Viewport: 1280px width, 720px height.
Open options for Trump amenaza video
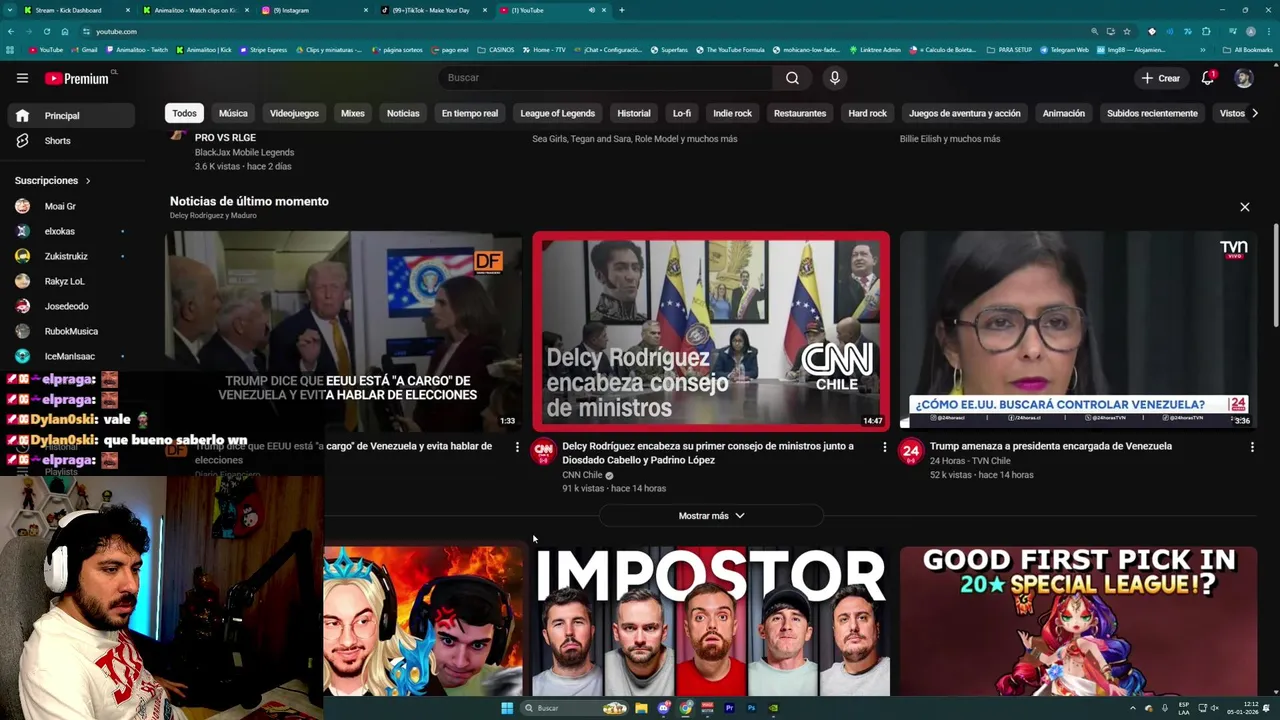pyautogui.click(x=1252, y=447)
